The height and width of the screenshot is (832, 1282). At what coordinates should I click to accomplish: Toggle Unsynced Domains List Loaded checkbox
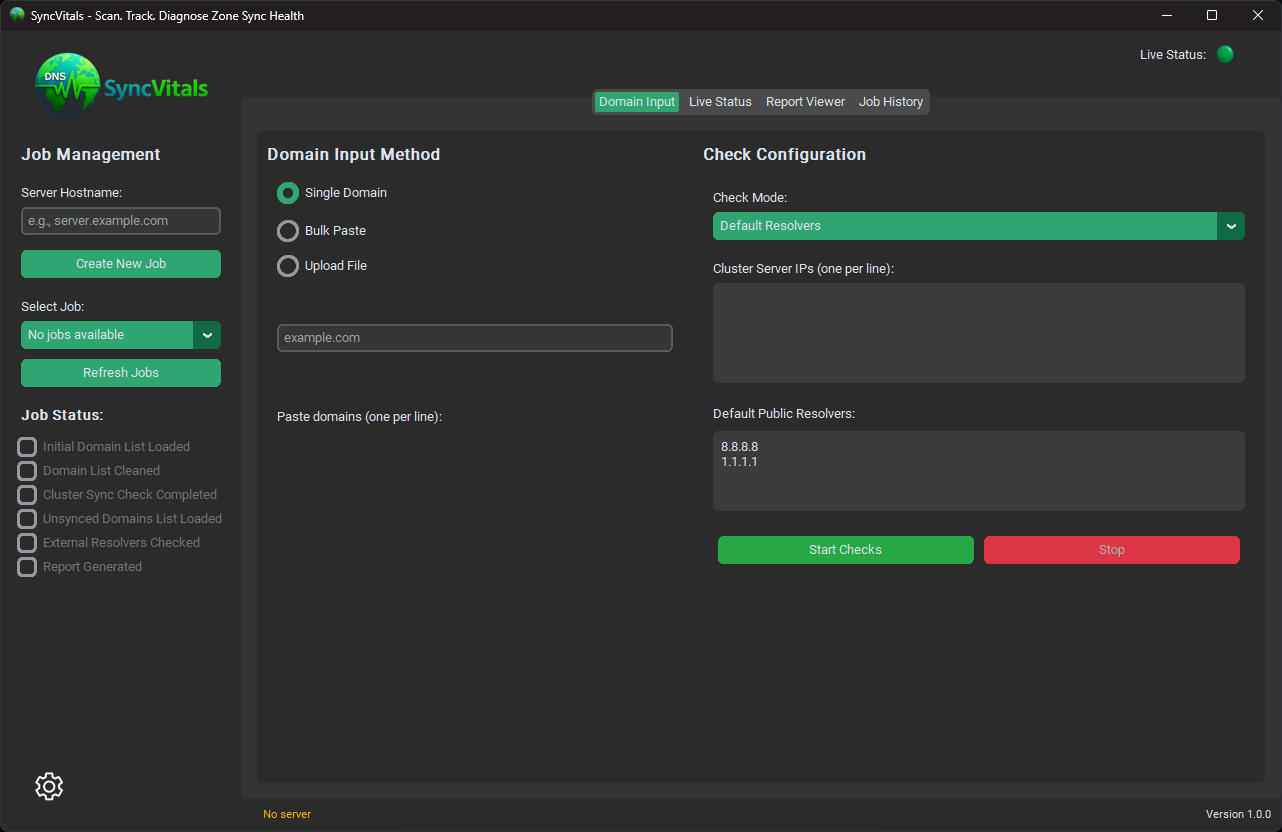pyautogui.click(x=27, y=519)
